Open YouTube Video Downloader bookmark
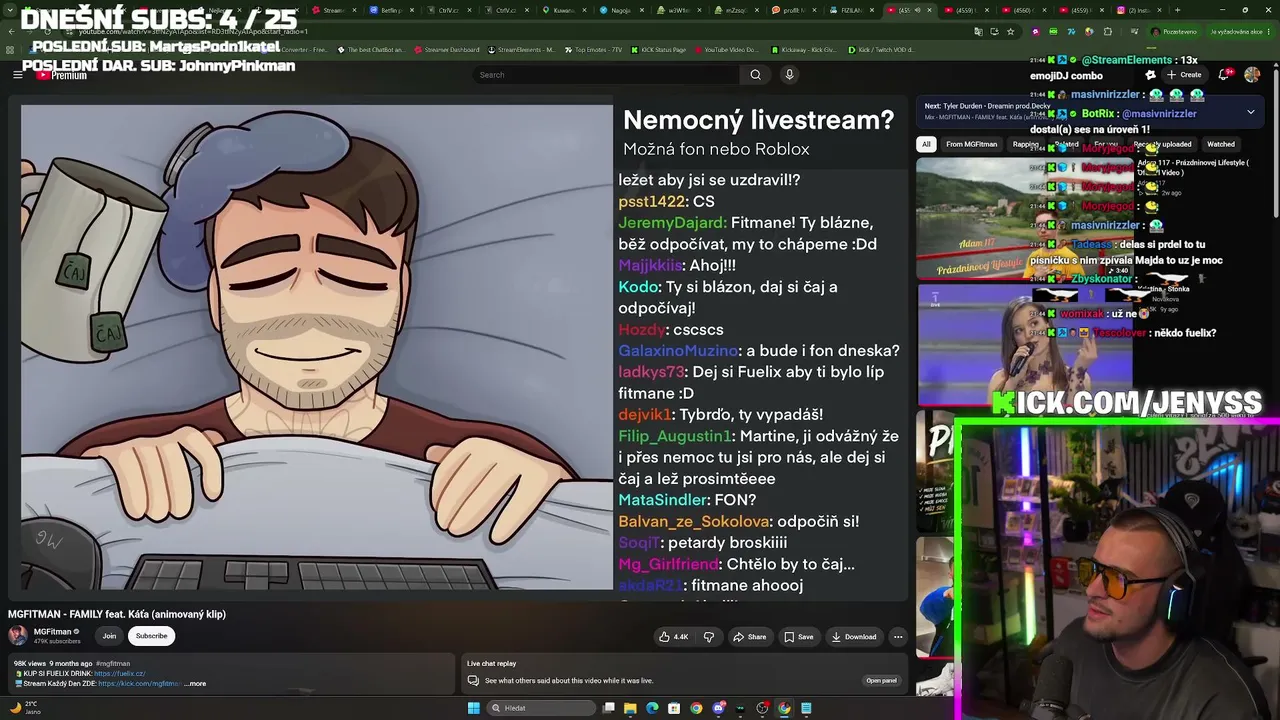1280x720 pixels. point(727,49)
